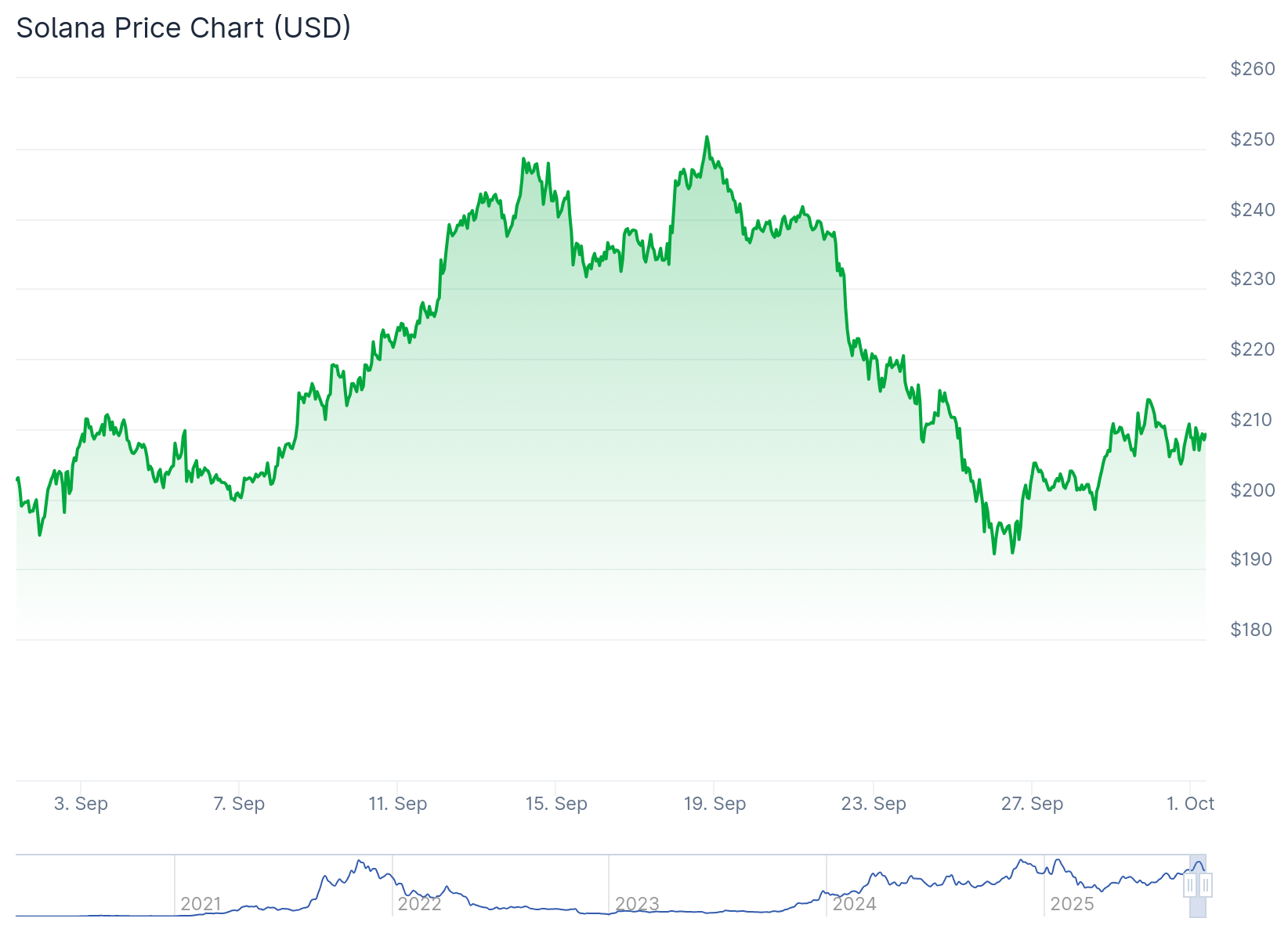The image size is (1288, 940).
Task: Click the 2022 label in the navigator
Action: pyautogui.click(x=419, y=904)
